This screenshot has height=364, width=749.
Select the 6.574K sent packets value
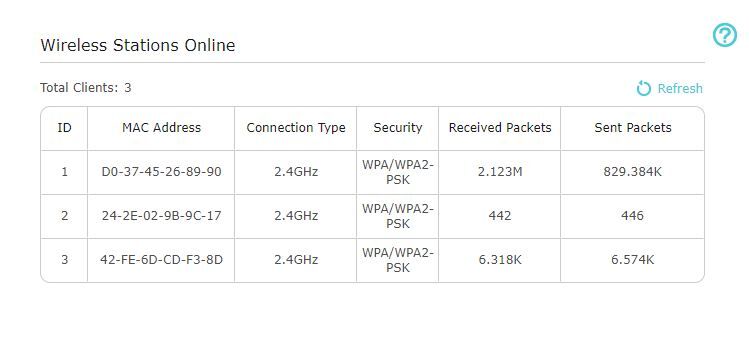point(632,259)
